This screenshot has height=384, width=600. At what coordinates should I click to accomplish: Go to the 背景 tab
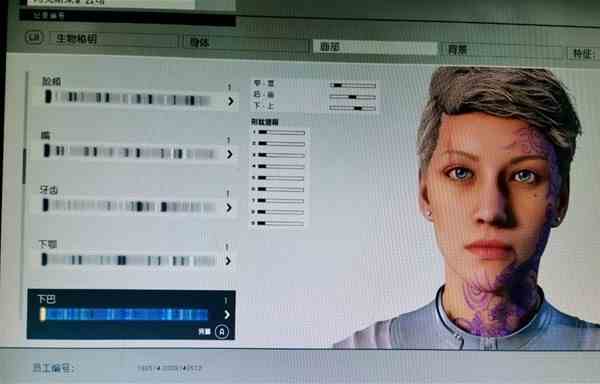(x=502, y=50)
